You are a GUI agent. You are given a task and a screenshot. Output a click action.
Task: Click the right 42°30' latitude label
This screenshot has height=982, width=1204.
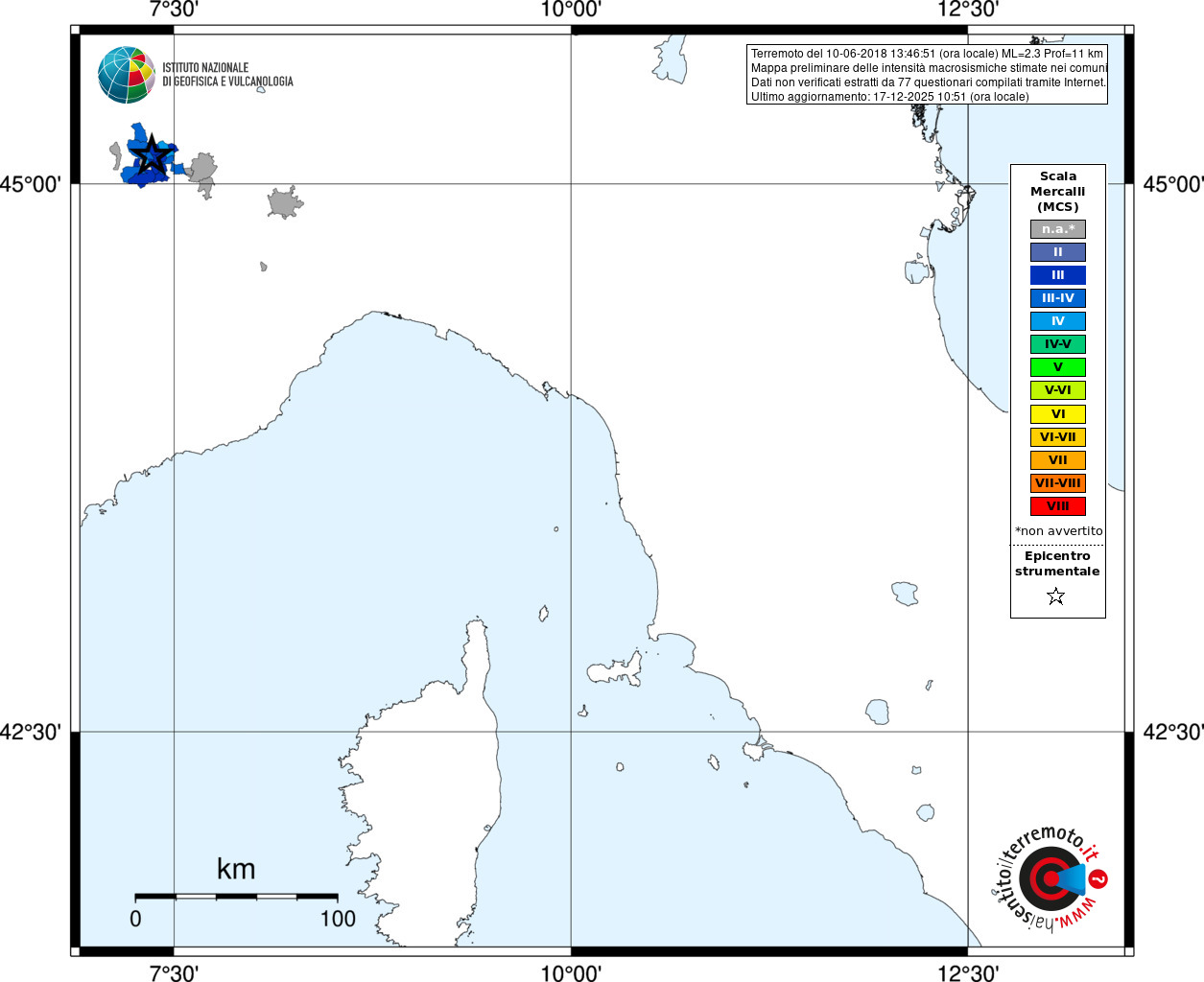coord(1172,733)
